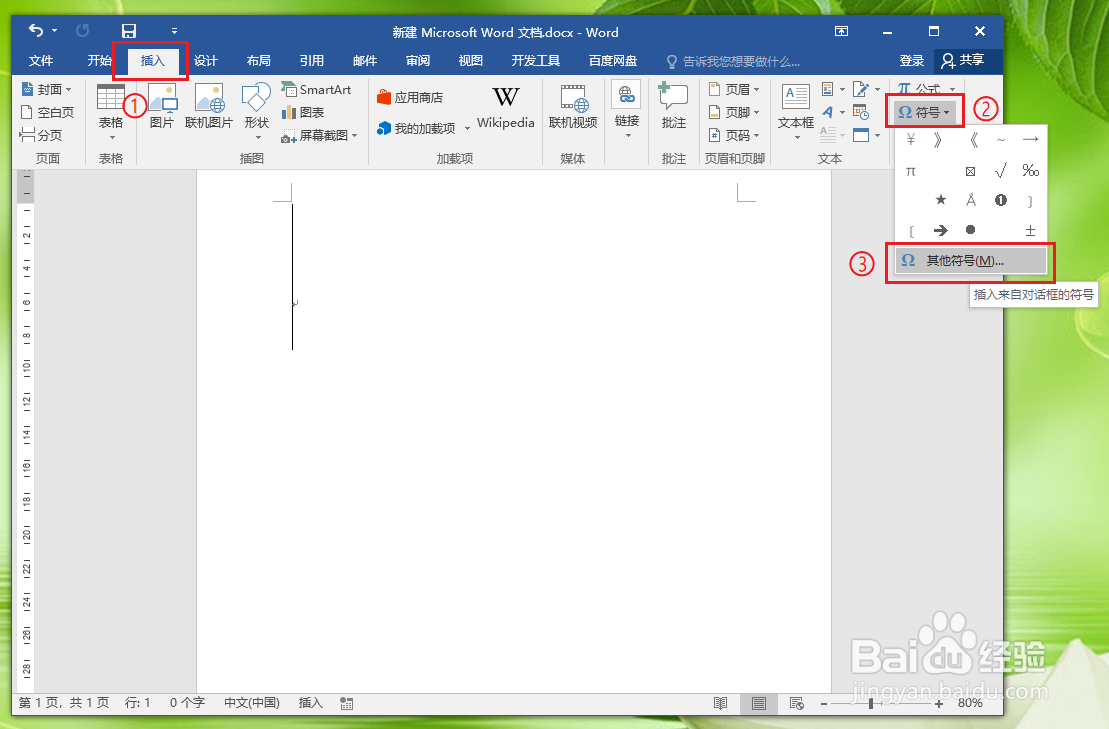The image size is (1109, 729).
Task: Click the macro recording icon in status bar
Action: coord(347,704)
